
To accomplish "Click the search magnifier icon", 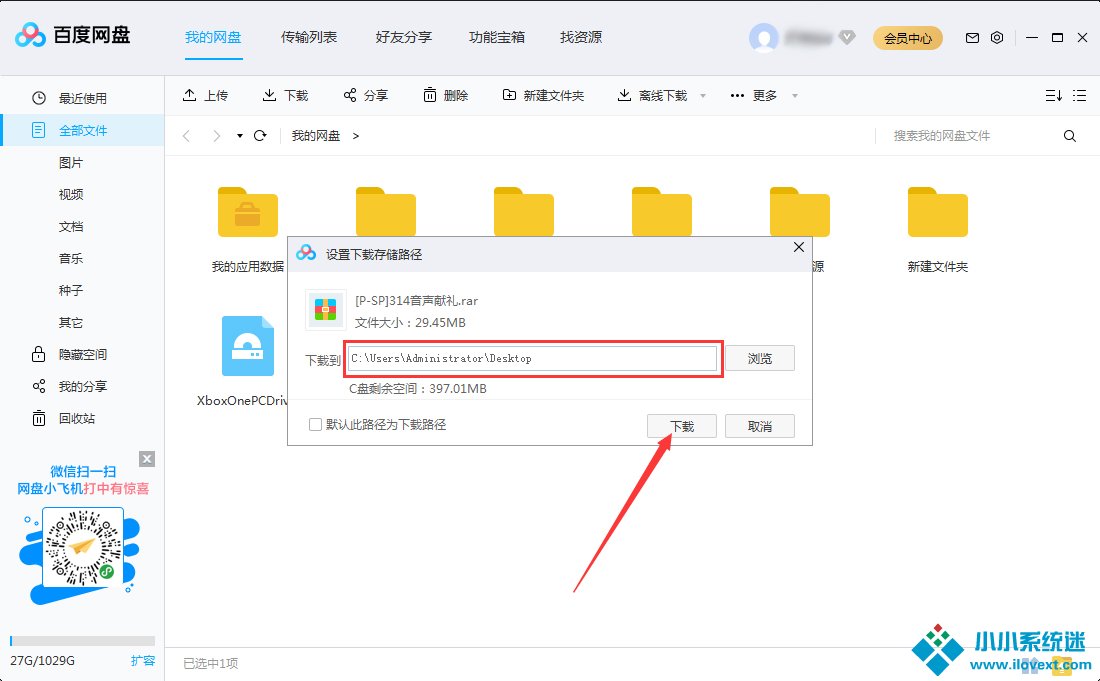I will [x=1070, y=136].
